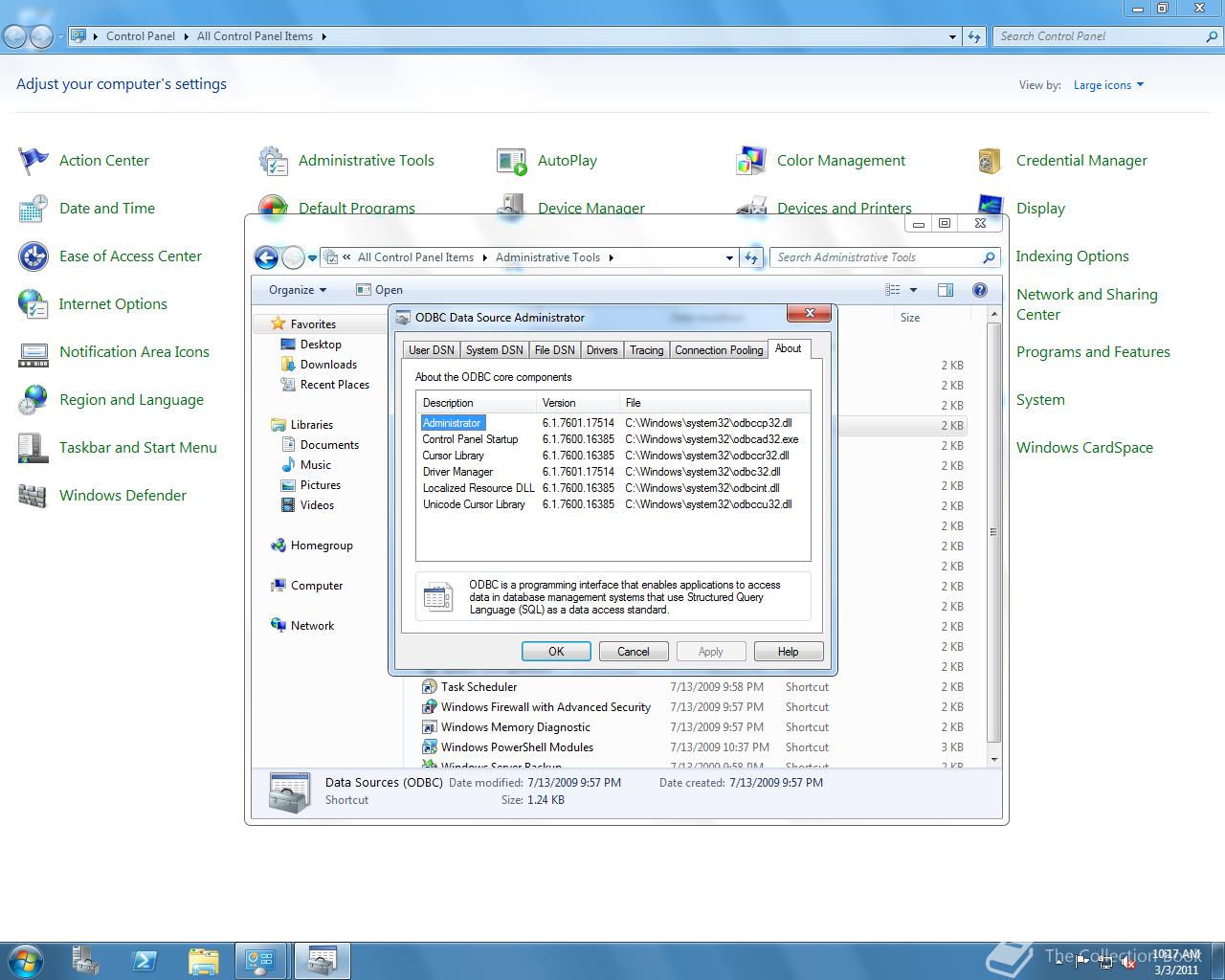Switch to the File DSN tab
This screenshot has width=1225, height=980.
coord(555,350)
